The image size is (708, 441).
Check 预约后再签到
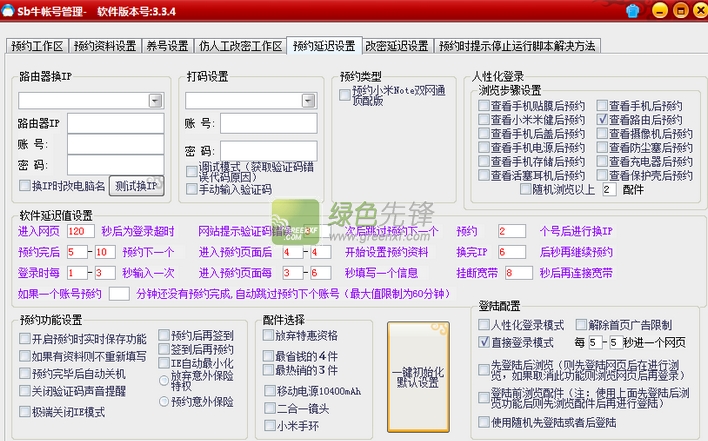click(164, 335)
